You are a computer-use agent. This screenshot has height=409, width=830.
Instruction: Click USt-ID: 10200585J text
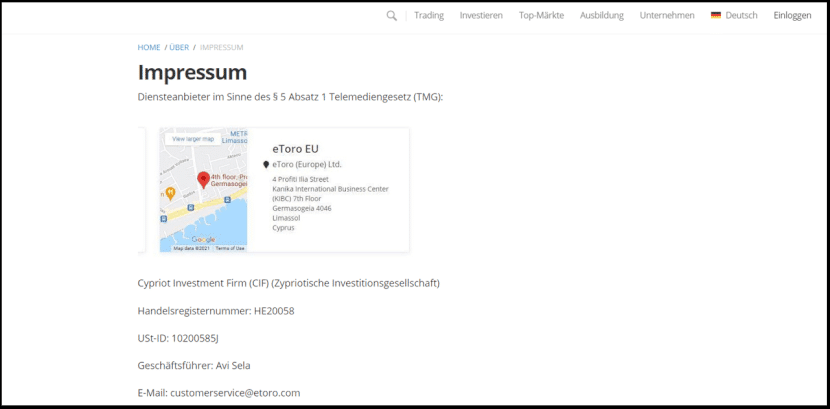click(x=178, y=339)
